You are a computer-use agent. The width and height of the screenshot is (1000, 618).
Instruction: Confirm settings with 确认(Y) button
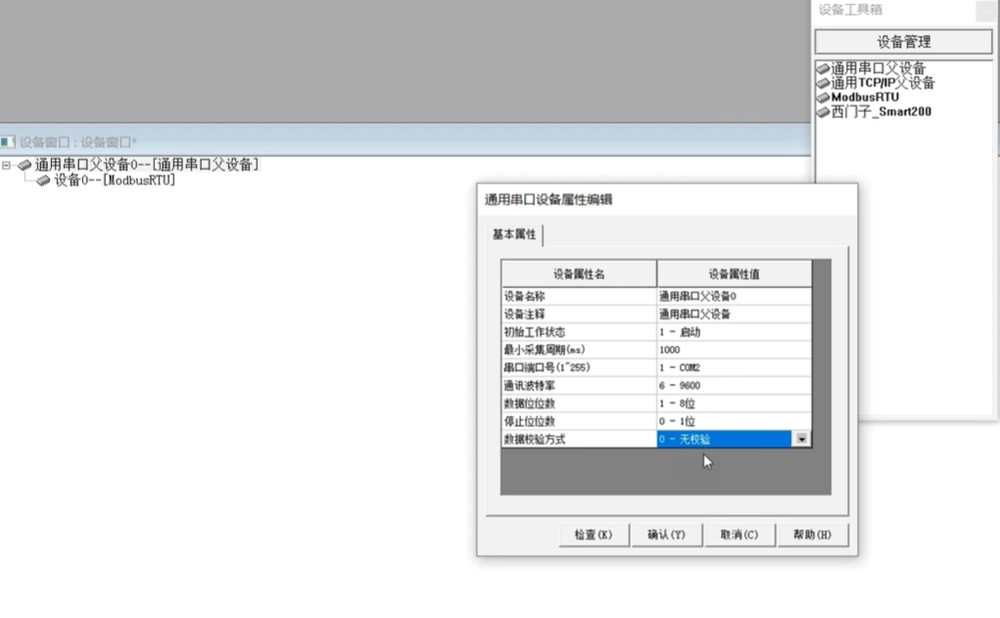point(667,535)
